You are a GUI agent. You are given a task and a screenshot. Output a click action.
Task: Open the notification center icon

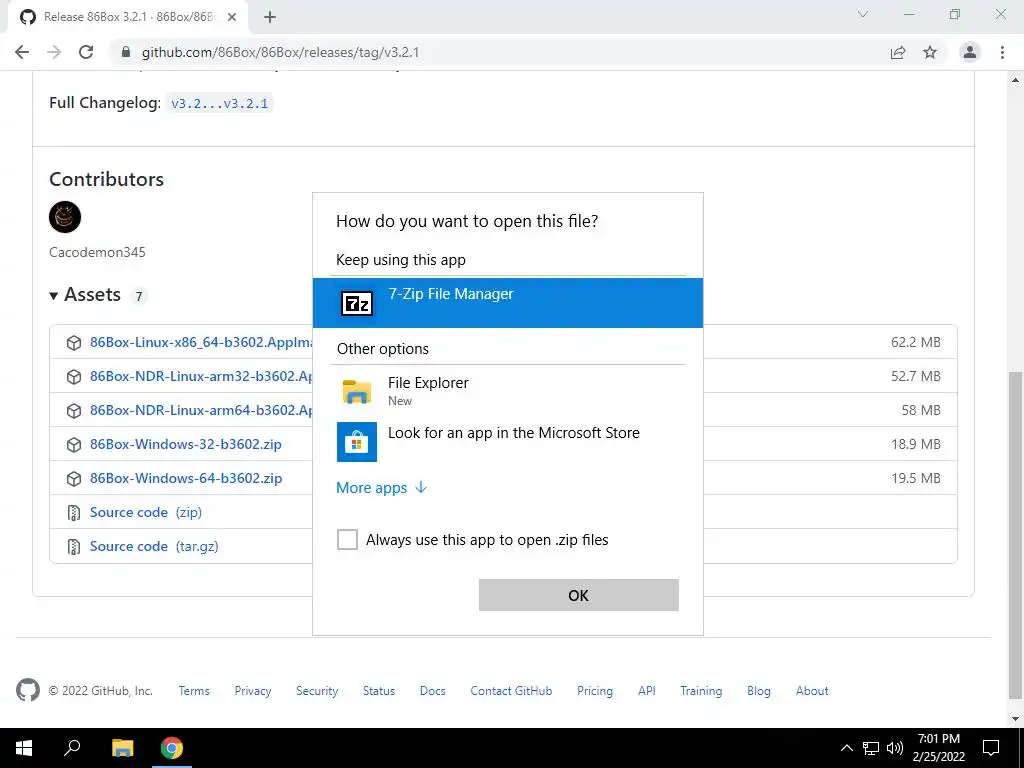pyautogui.click(x=991, y=748)
